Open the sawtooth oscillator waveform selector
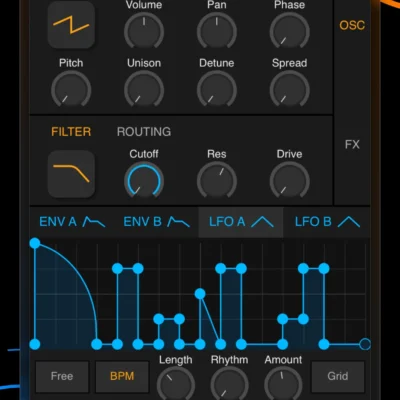This screenshot has width=400, height=400. click(71, 25)
